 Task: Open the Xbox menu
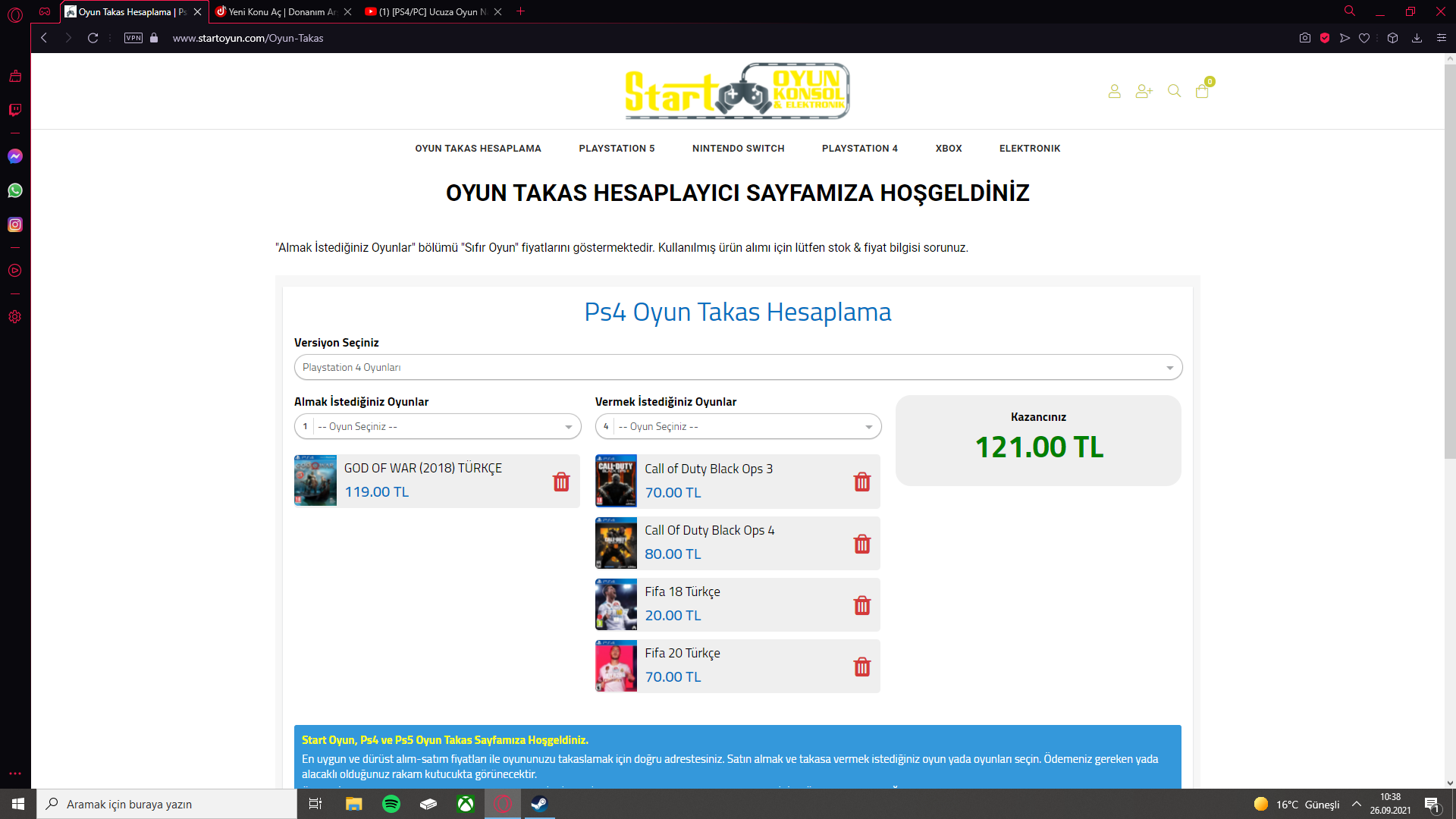(949, 149)
